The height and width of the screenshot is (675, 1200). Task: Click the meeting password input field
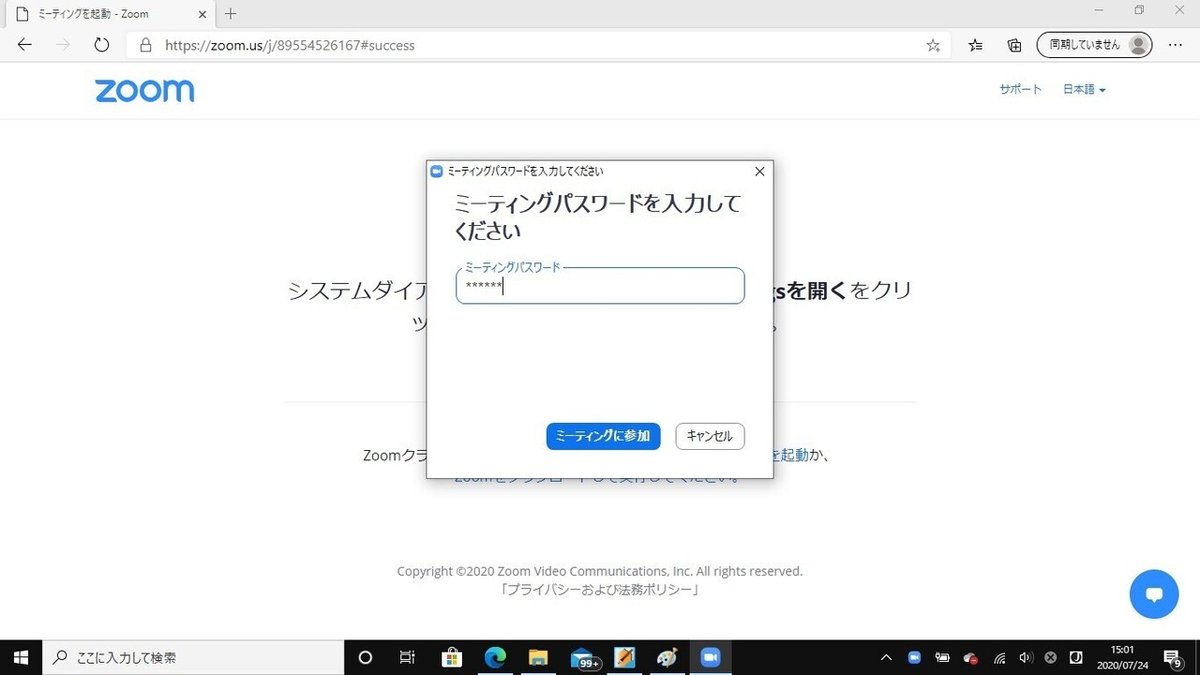(599, 286)
